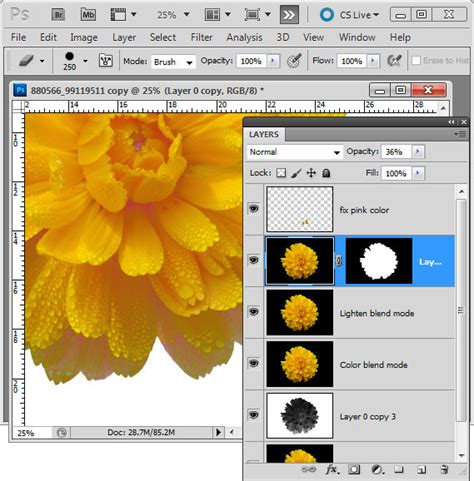Add a layer mask from the panel's bottom icons

point(354,470)
